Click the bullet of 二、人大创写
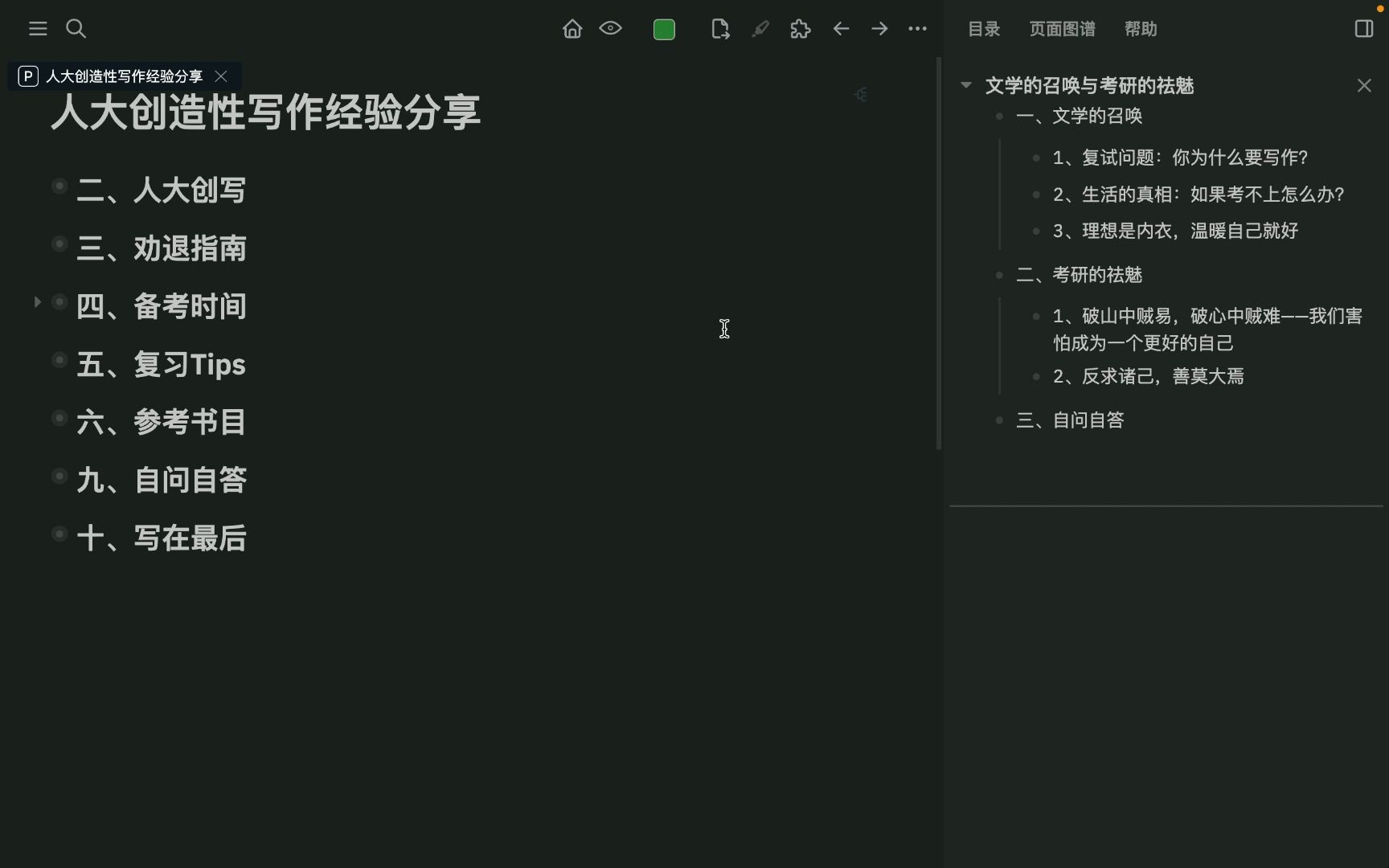Image resolution: width=1389 pixels, height=868 pixels. click(59, 186)
